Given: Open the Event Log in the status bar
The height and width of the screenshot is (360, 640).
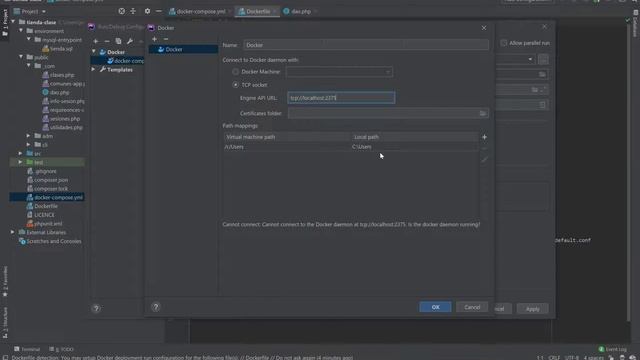Looking at the screenshot, I should [612, 349].
